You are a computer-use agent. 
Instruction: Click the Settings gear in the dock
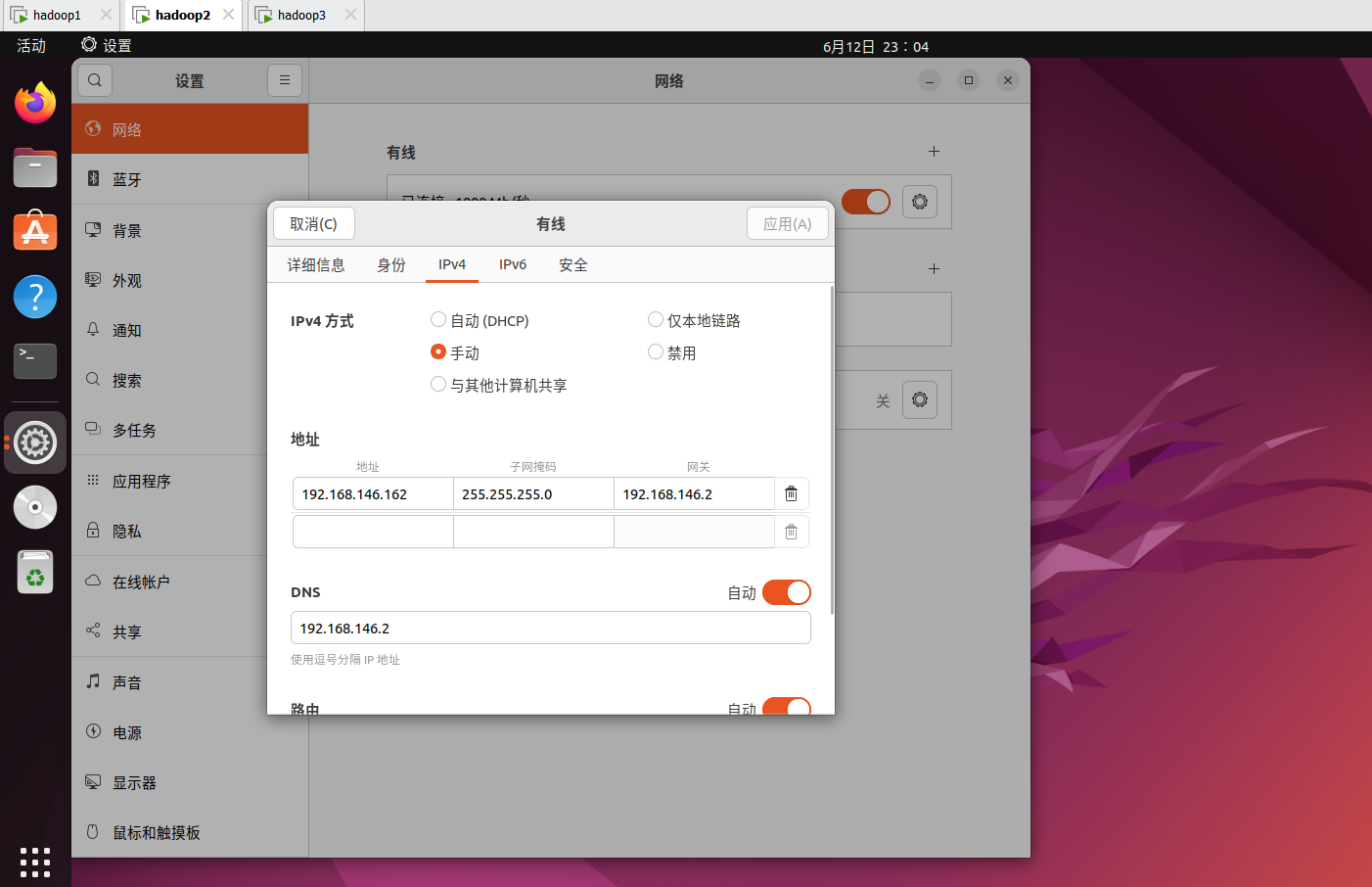coord(35,443)
